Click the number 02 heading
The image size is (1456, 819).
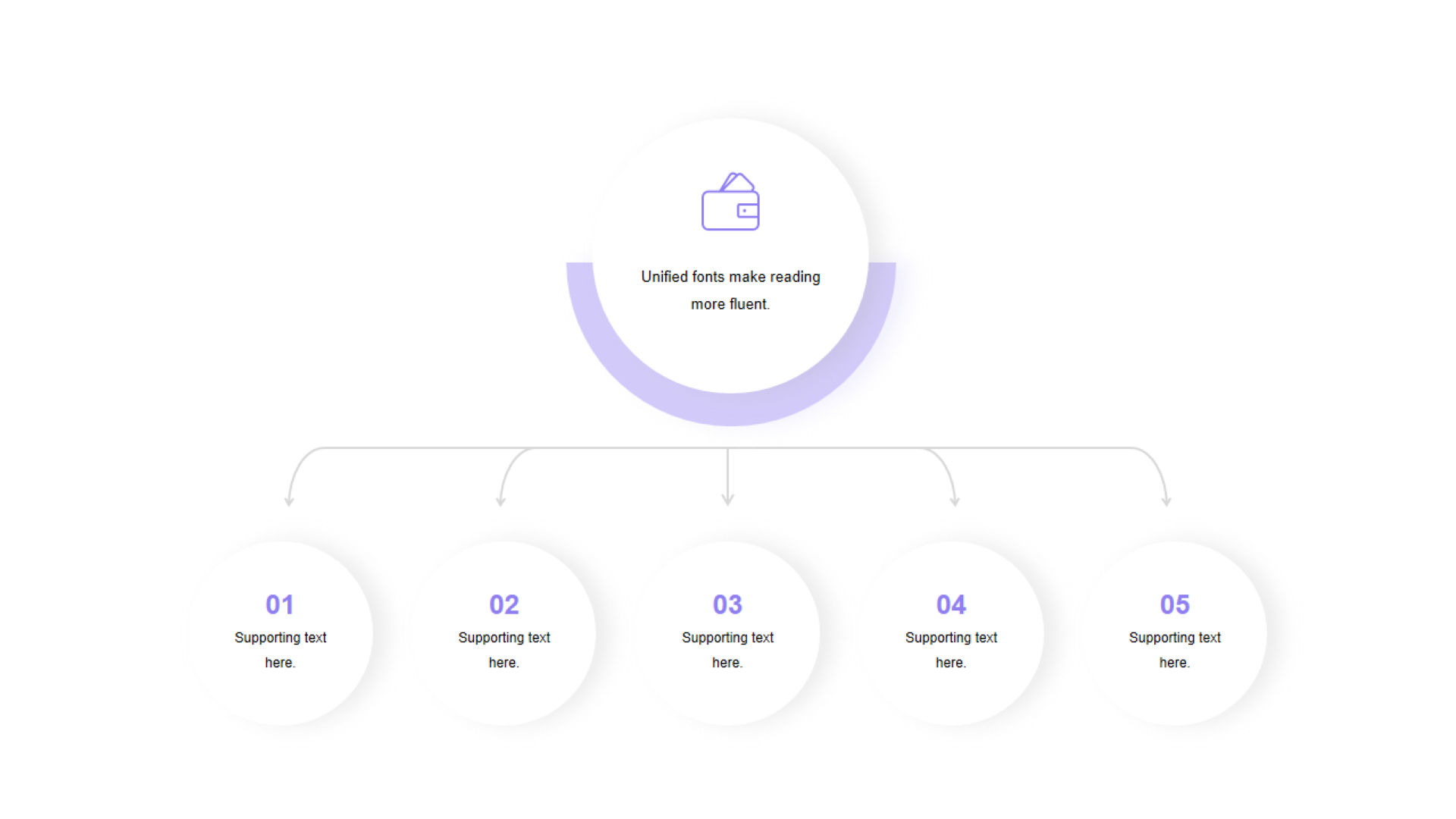coord(504,604)
